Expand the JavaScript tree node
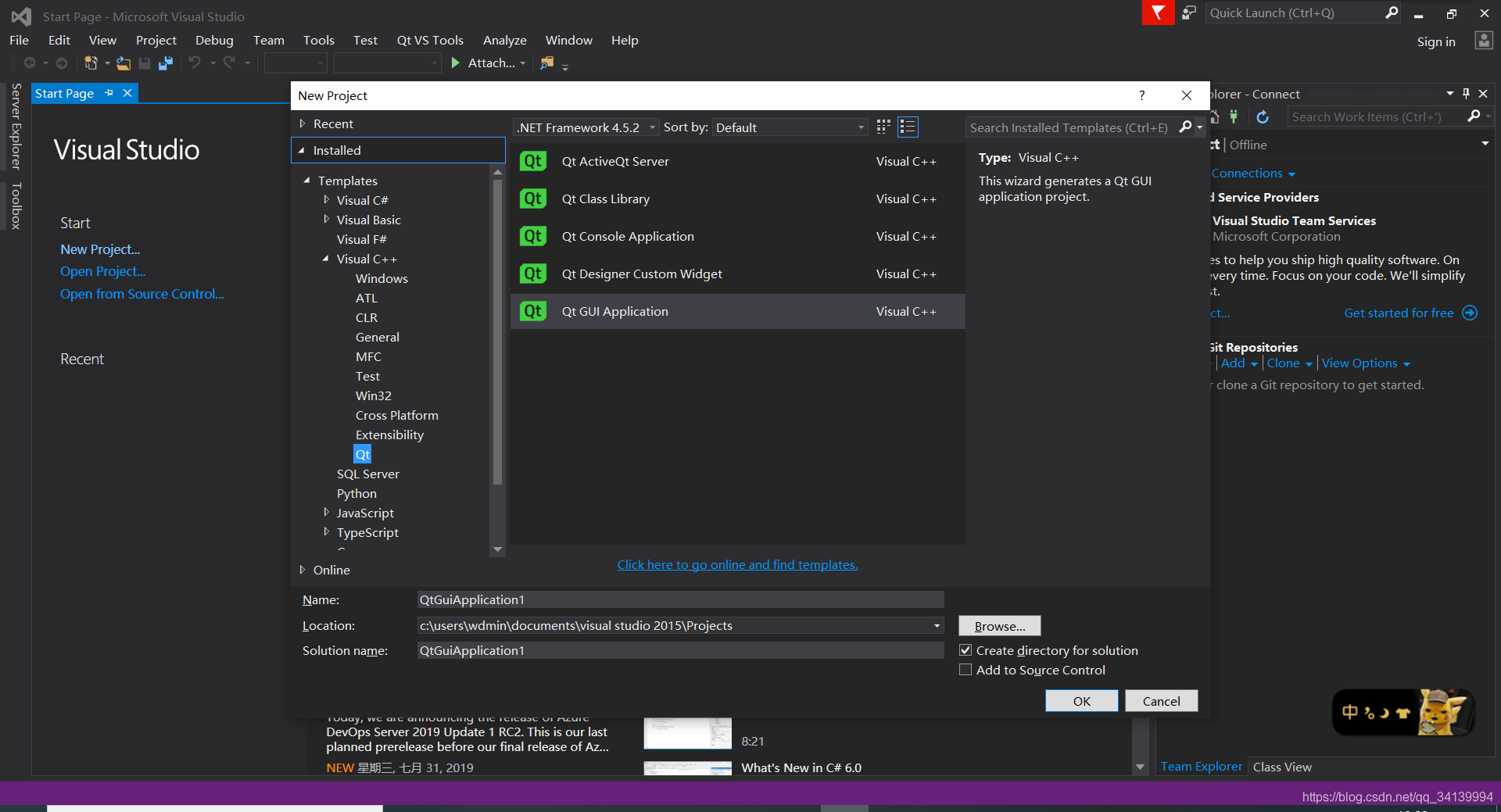The image size is (1501, 812). pos(327,513)
